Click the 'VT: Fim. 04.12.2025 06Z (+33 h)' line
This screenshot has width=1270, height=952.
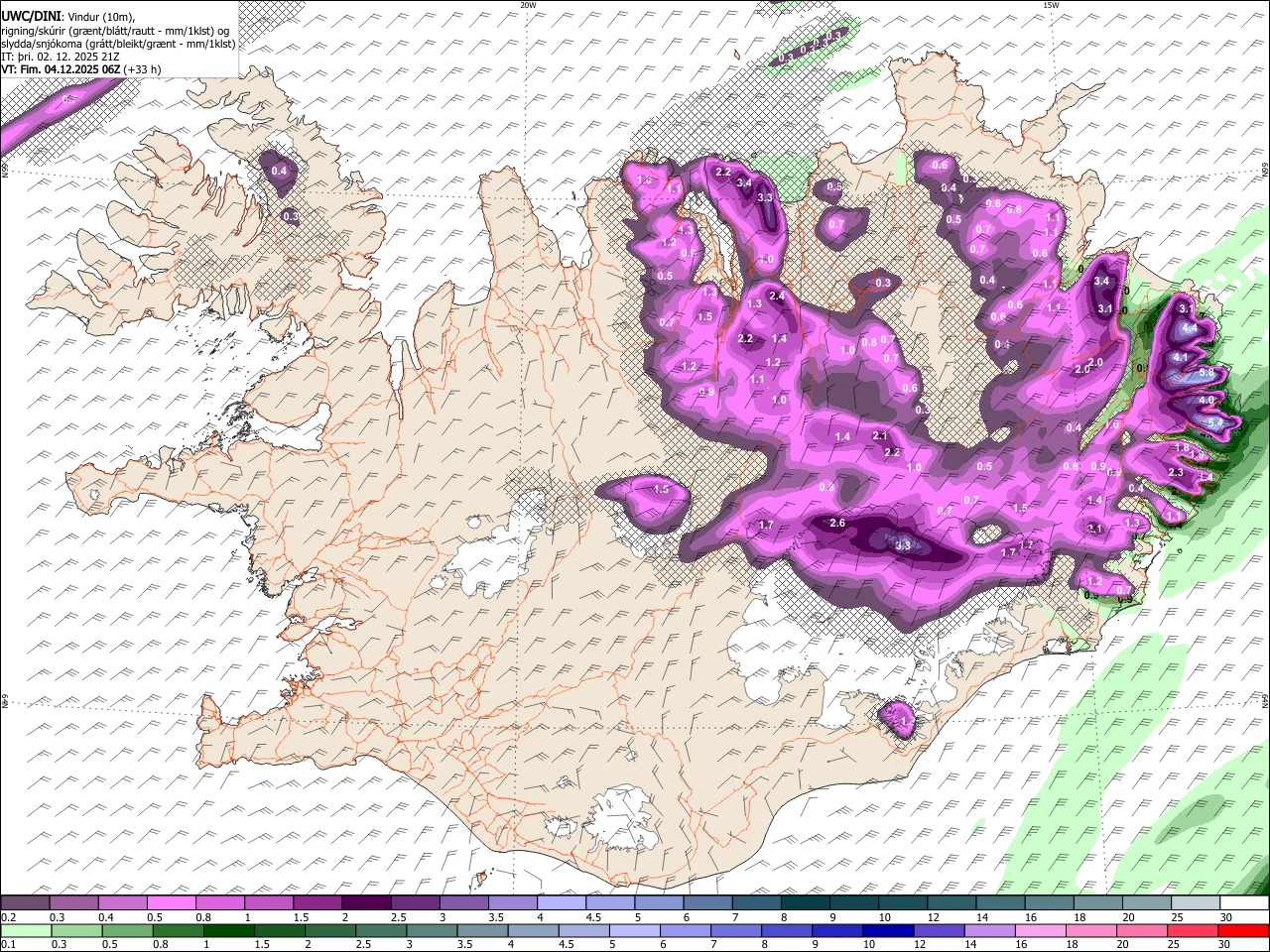pyautogui.click(x=80, y=69)
